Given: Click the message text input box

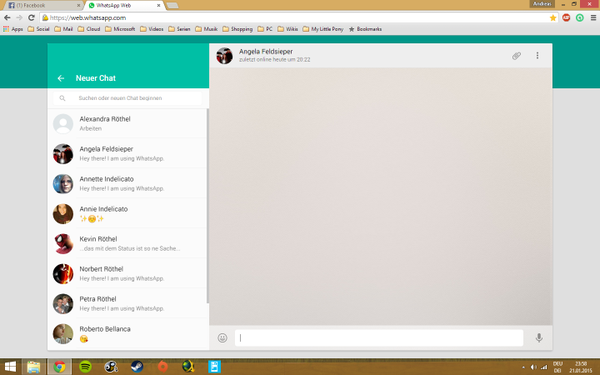Looking at the screenshot, I should [x=379, y=338].
